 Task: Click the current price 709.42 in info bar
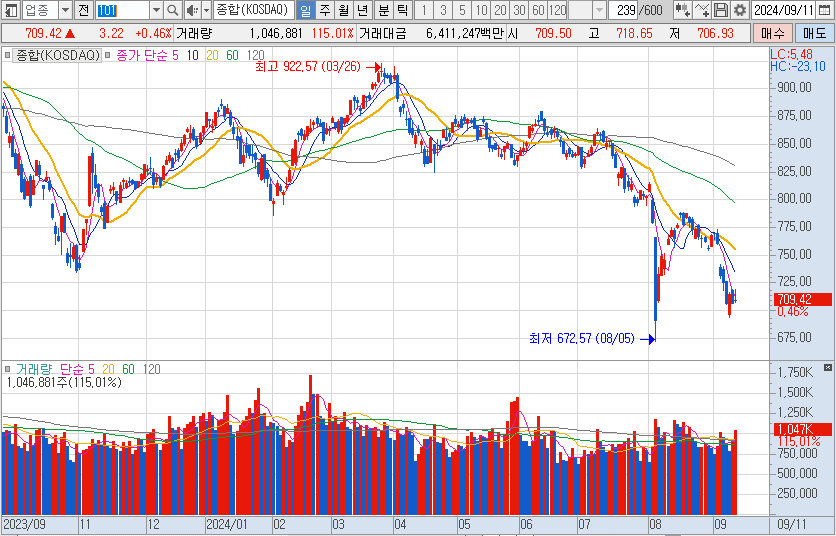44,34
